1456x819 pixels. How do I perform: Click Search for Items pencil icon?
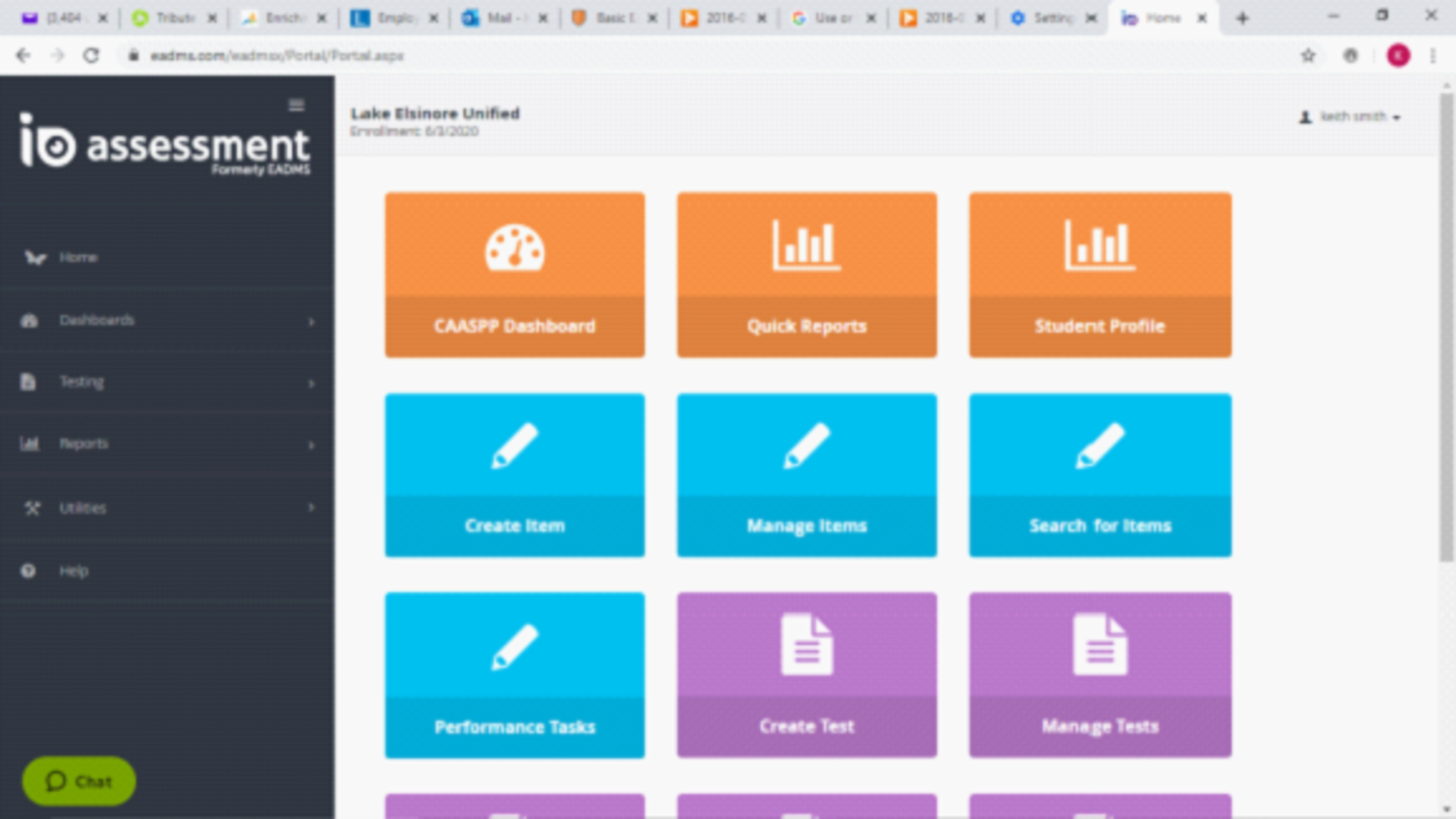pos(1099,446)
